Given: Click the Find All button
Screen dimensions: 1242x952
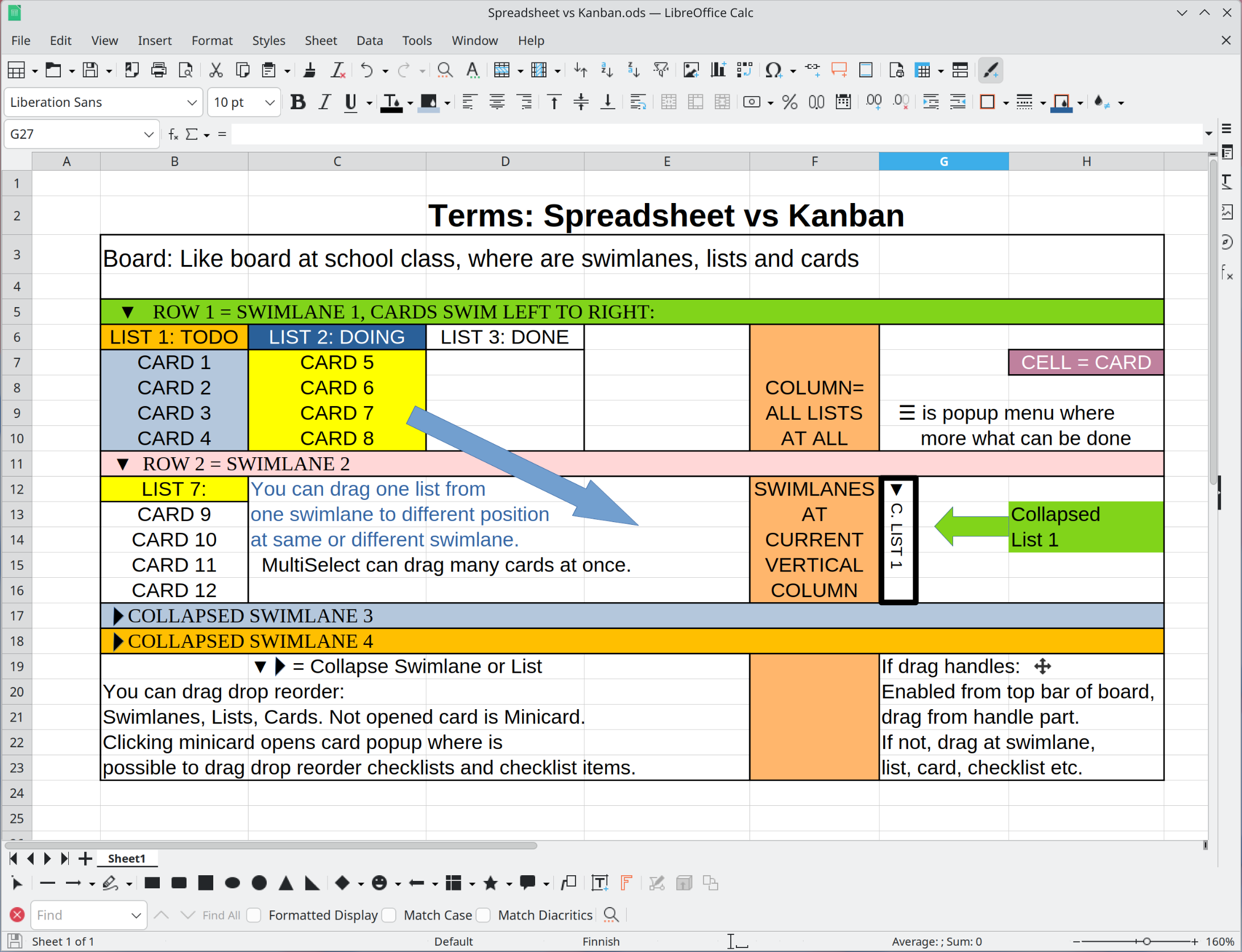Looking at the screenshot, I should pos(221,915).
